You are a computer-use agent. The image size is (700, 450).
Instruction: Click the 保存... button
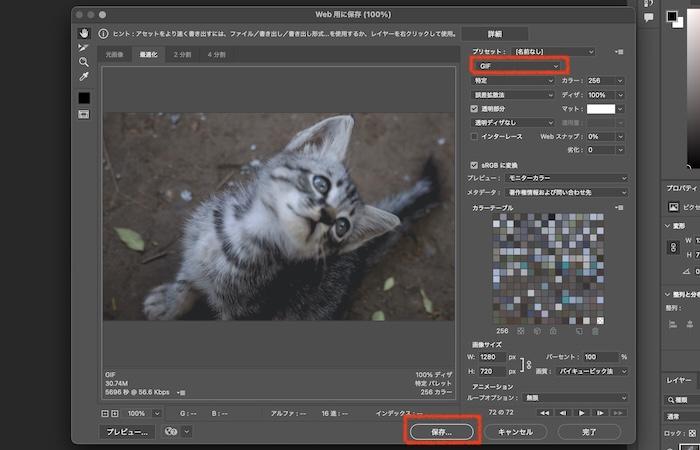click(x=443, y=432)
